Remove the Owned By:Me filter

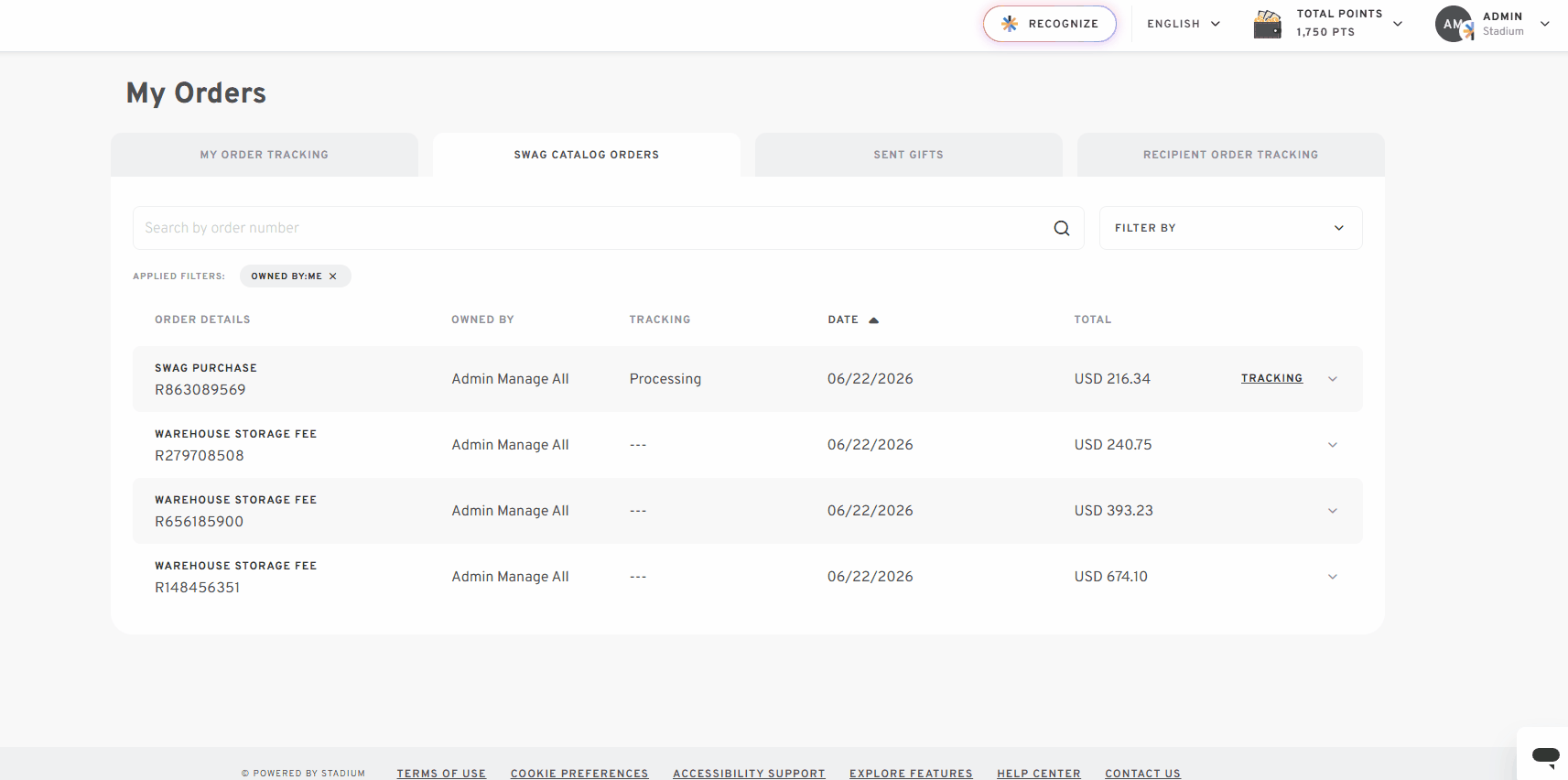click(333, 276)
